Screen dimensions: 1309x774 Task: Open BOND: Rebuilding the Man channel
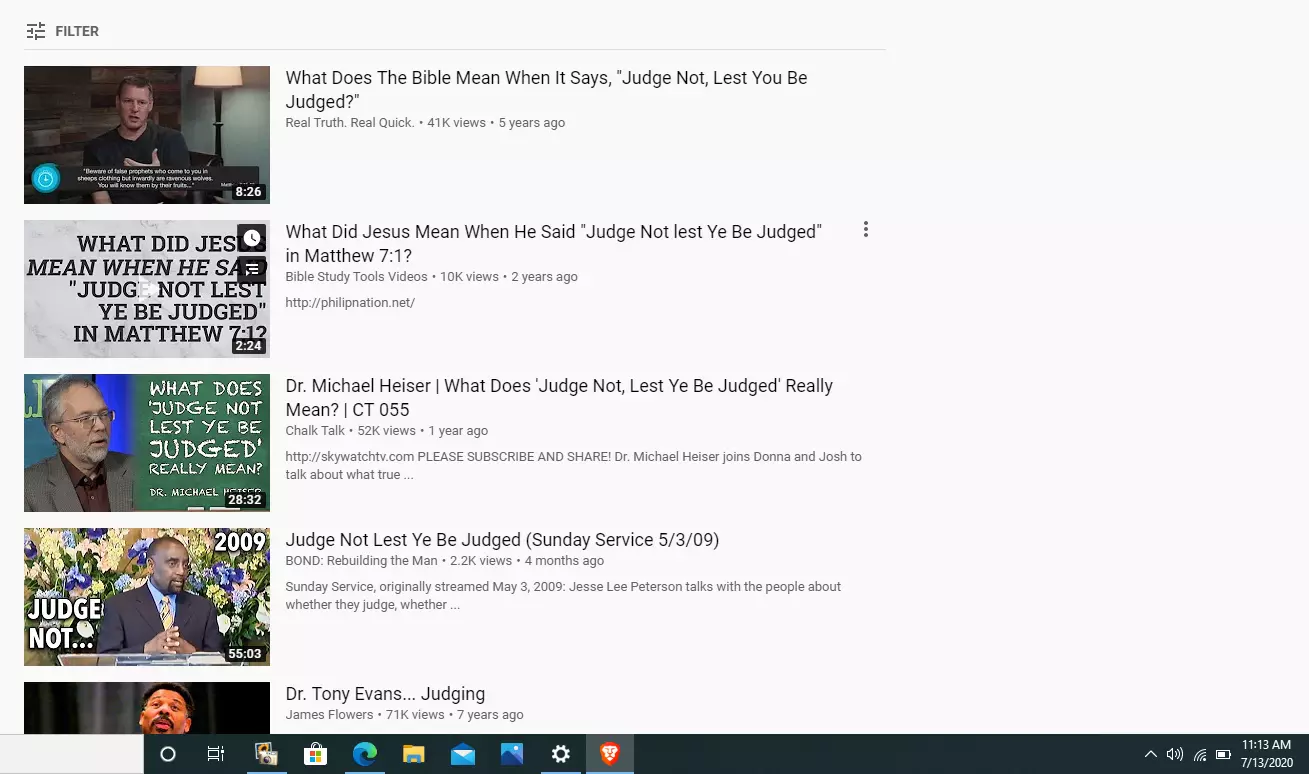[x=361, y=561]
